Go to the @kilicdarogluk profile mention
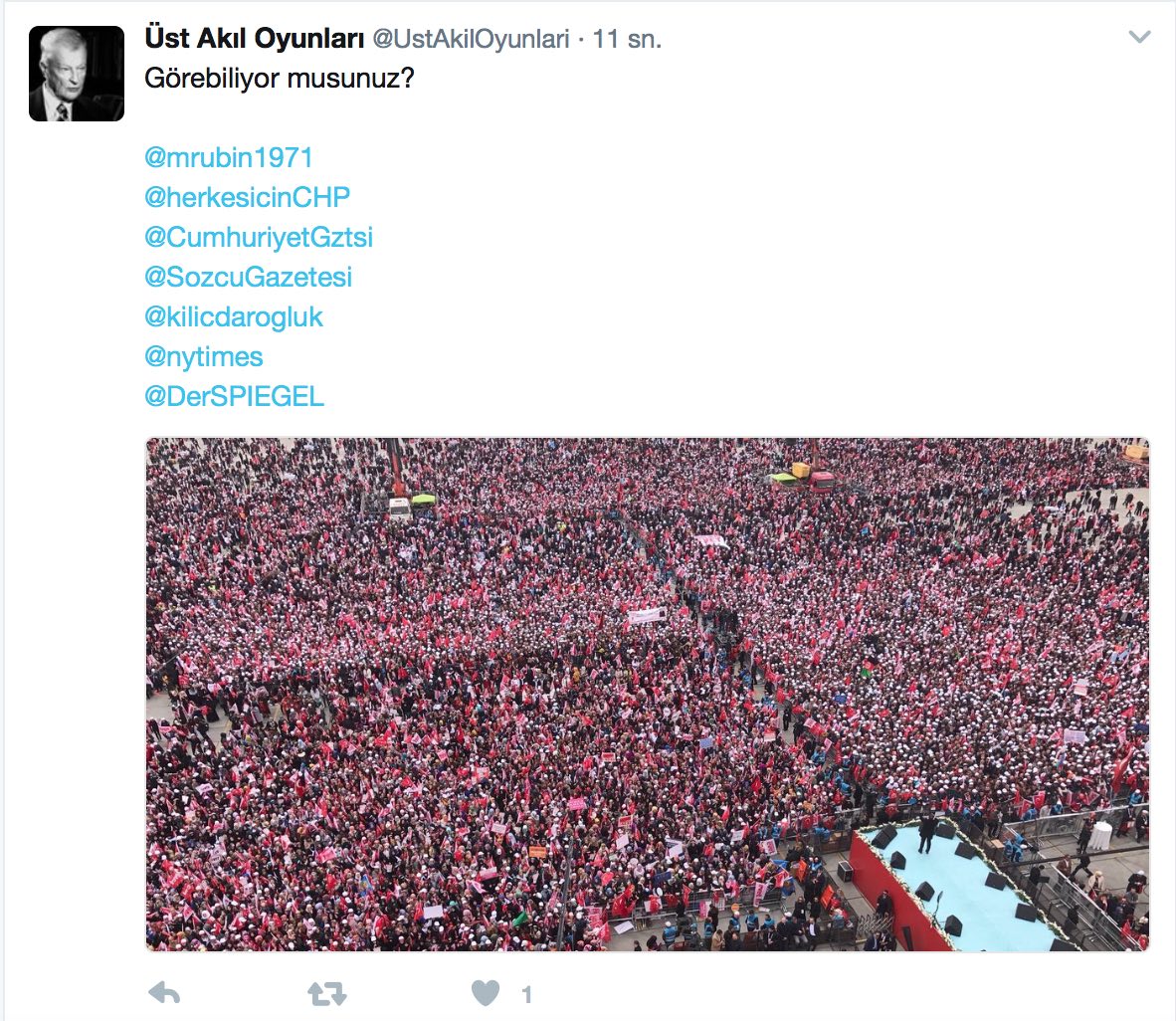Image resolution: width=1176 pixels, height=1021 pixels. [233, 316]
